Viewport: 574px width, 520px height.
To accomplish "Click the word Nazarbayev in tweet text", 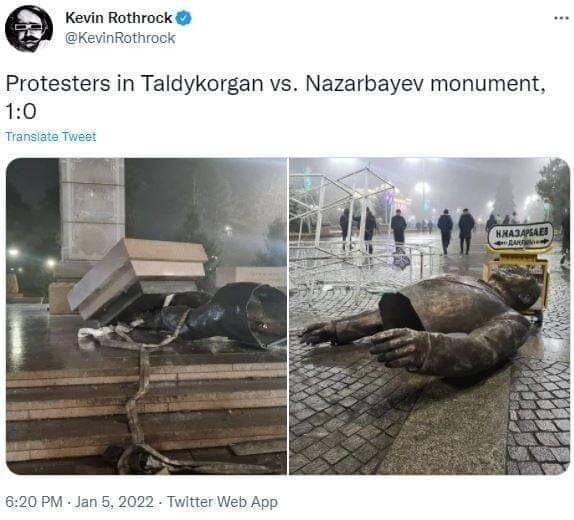I will (364, 84).
